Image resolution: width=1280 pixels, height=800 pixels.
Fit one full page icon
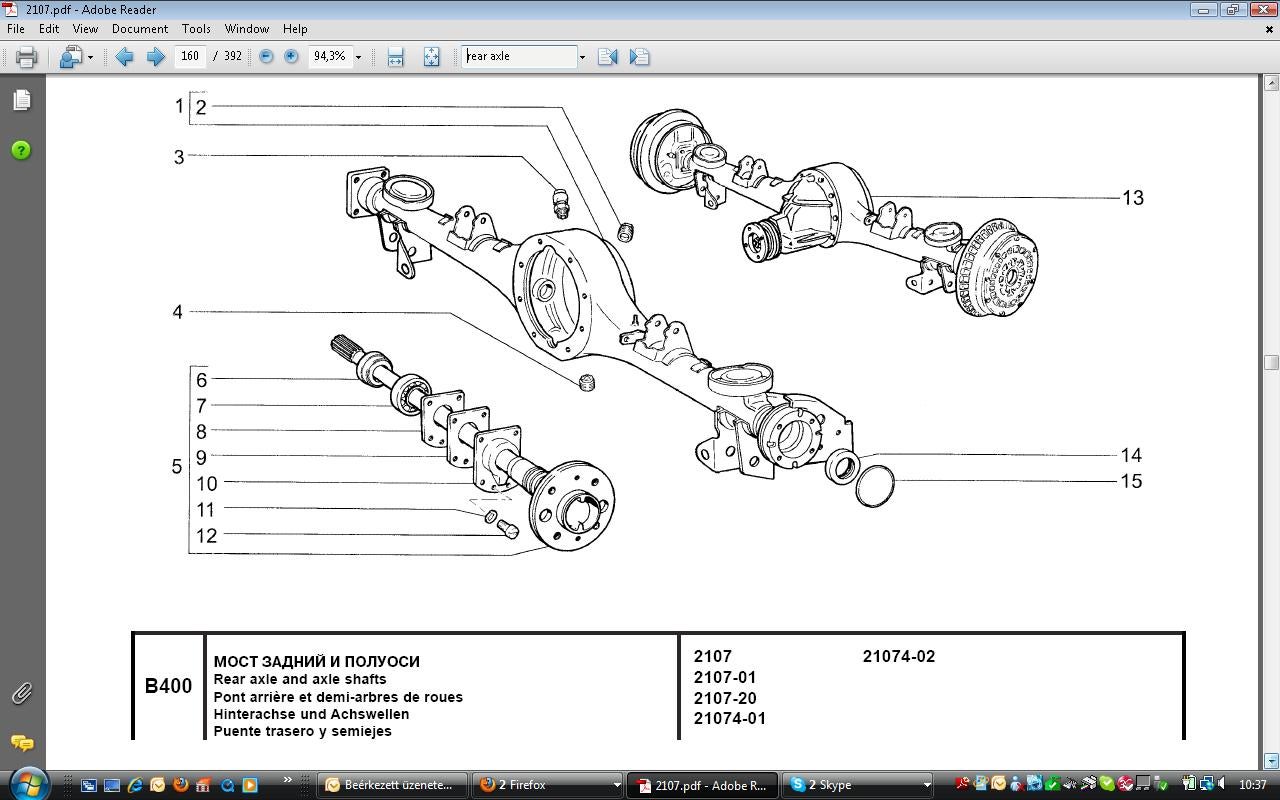(x=431, y=57)
